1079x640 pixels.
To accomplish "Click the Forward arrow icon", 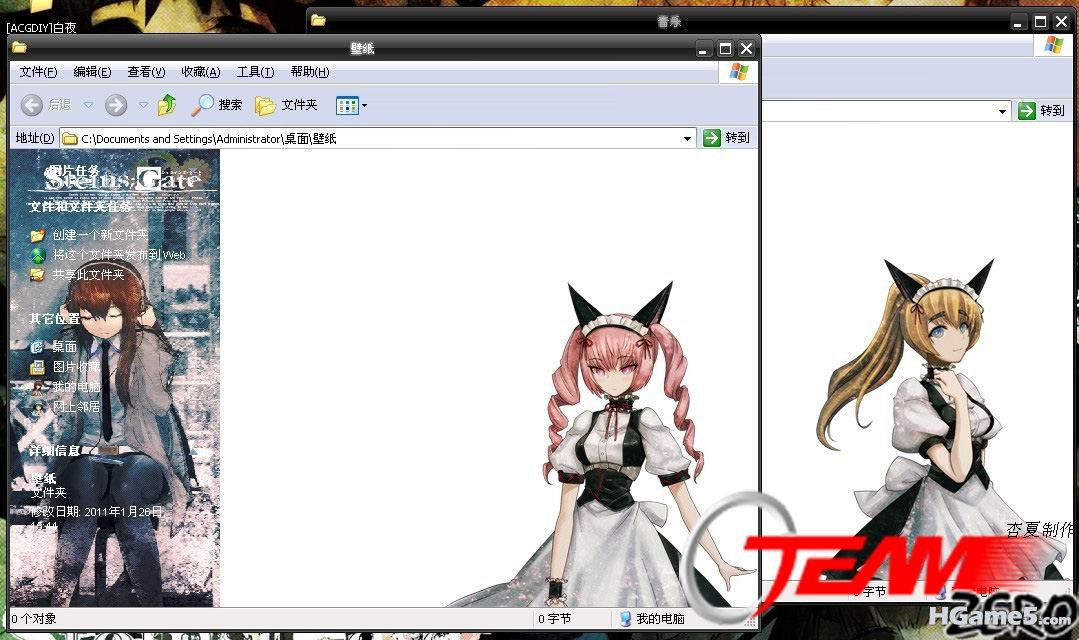I will (116, 105).
